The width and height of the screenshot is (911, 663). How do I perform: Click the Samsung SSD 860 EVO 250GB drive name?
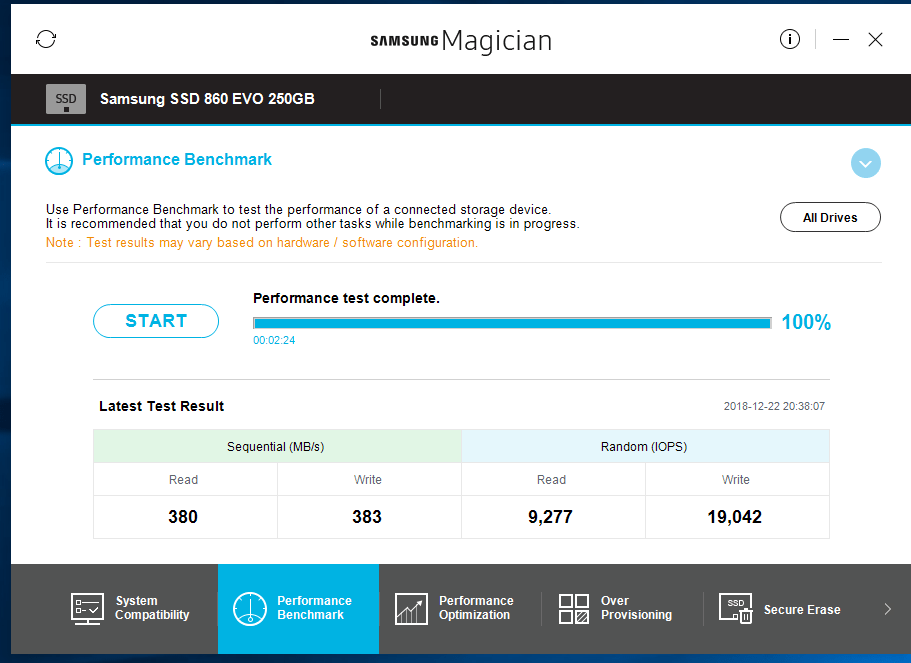point(207,99)
